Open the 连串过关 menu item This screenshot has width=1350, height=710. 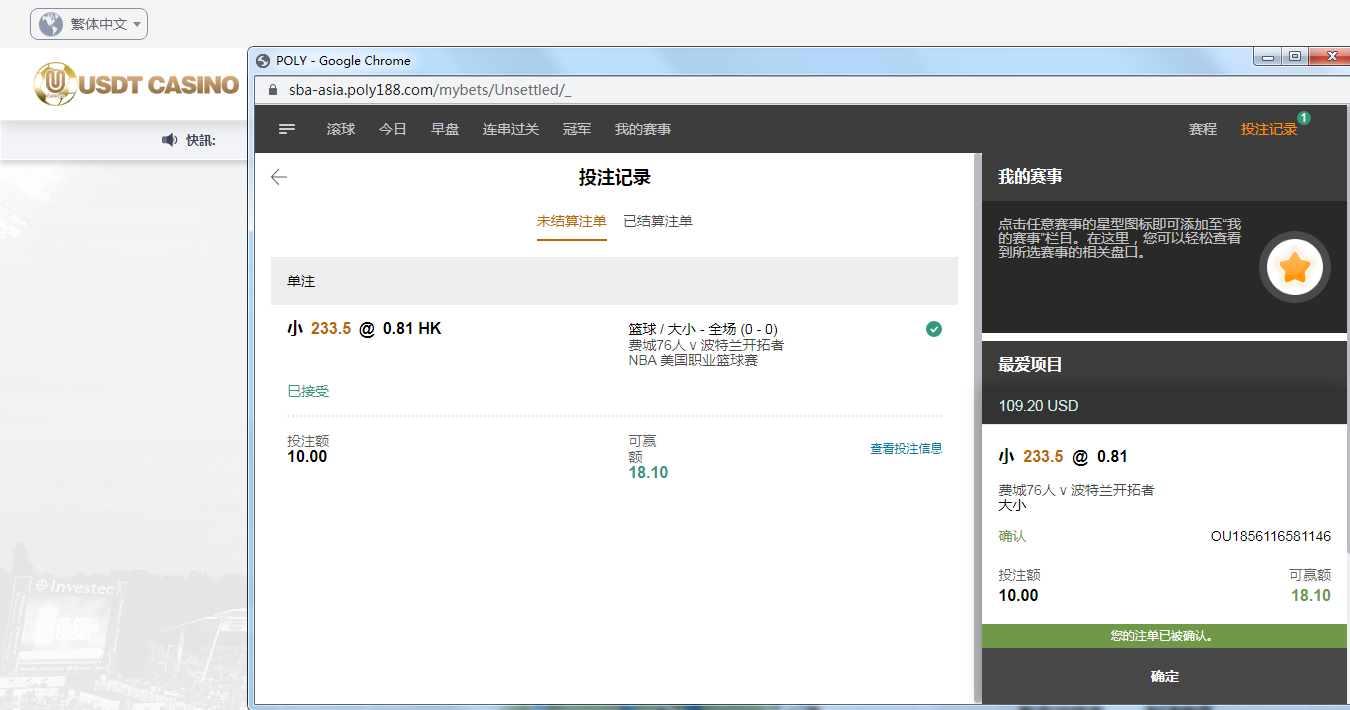tap(511, 129)
